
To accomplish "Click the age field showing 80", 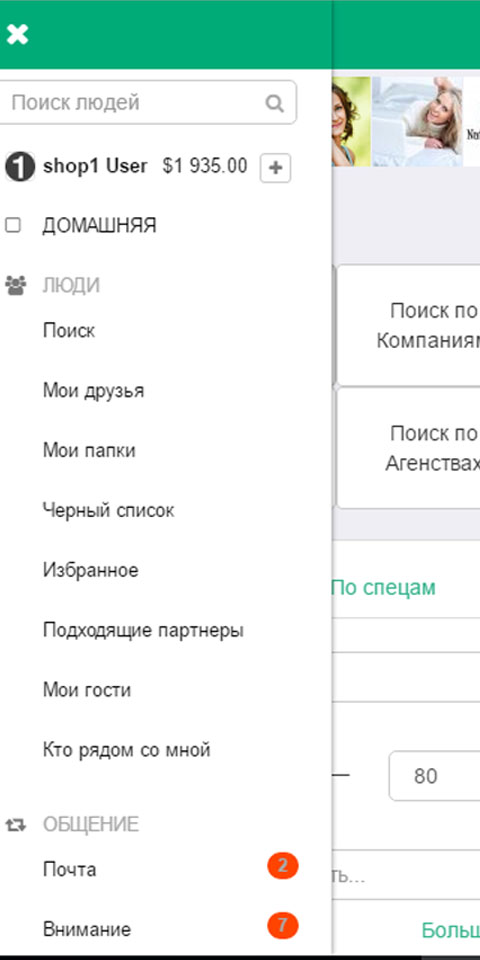I will pyautogui.click(x=434, y=776).
